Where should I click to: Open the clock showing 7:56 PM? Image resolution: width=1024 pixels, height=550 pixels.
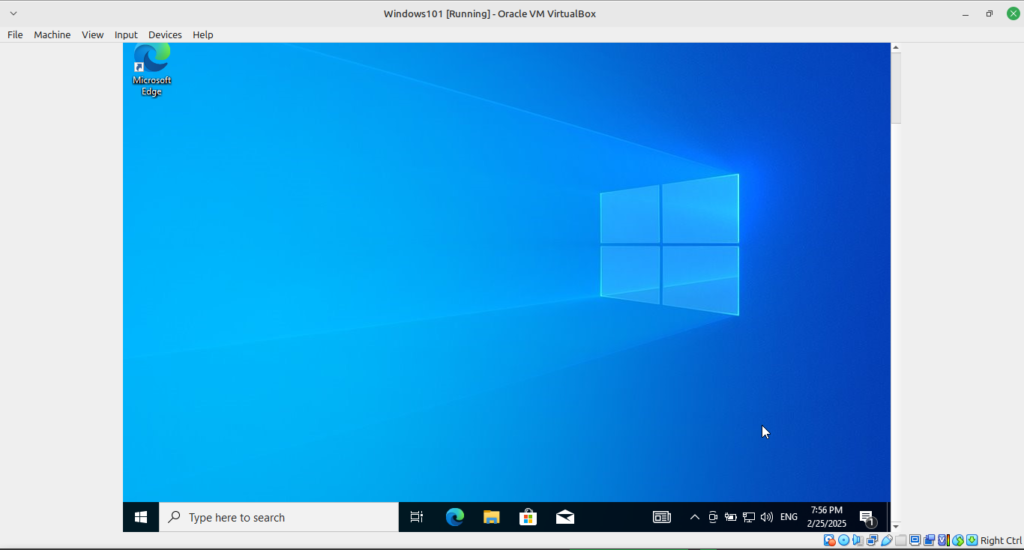coord(826,517)
